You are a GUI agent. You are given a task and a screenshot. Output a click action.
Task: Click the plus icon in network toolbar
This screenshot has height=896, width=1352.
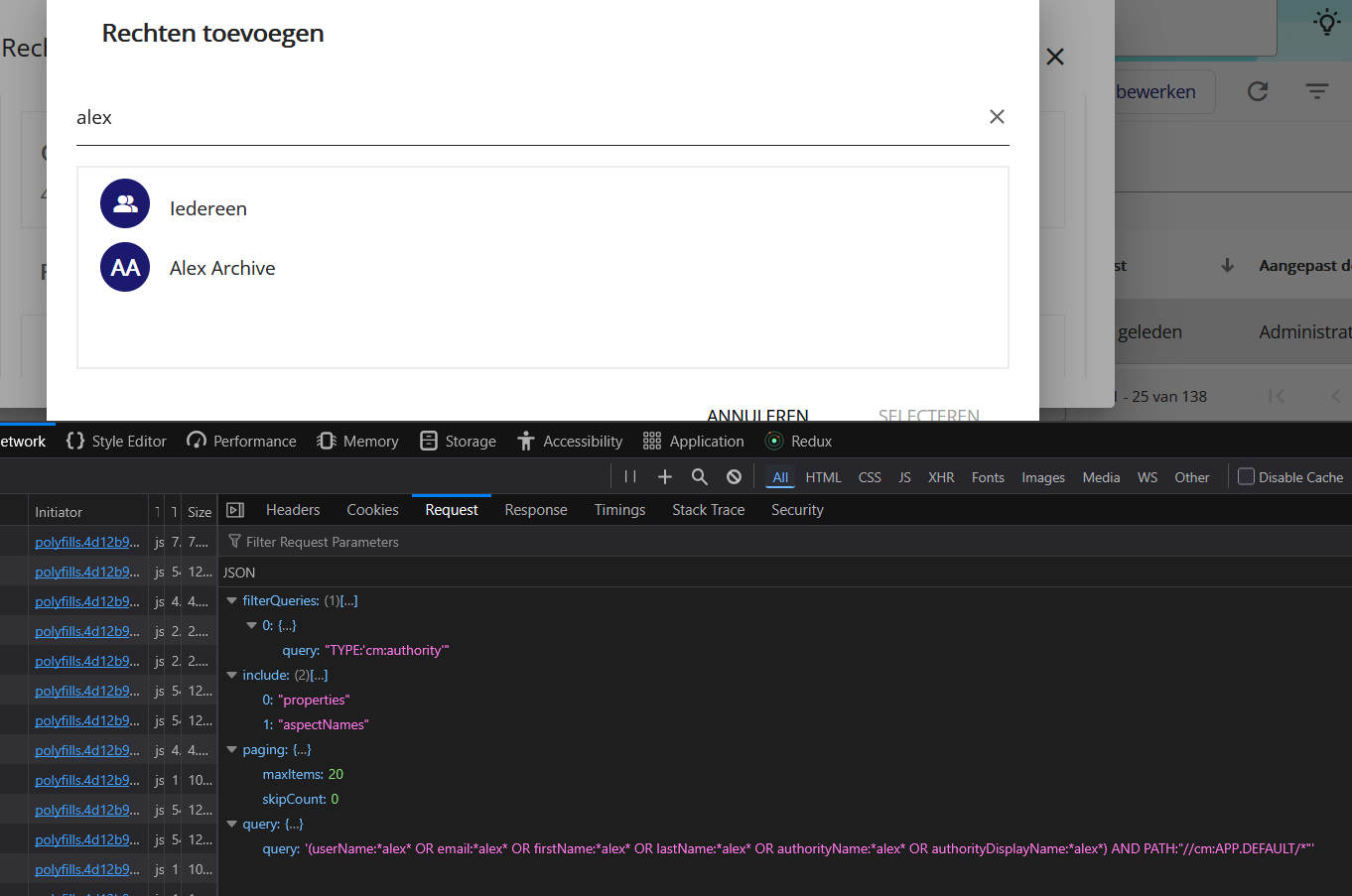[x=665, y=477]
